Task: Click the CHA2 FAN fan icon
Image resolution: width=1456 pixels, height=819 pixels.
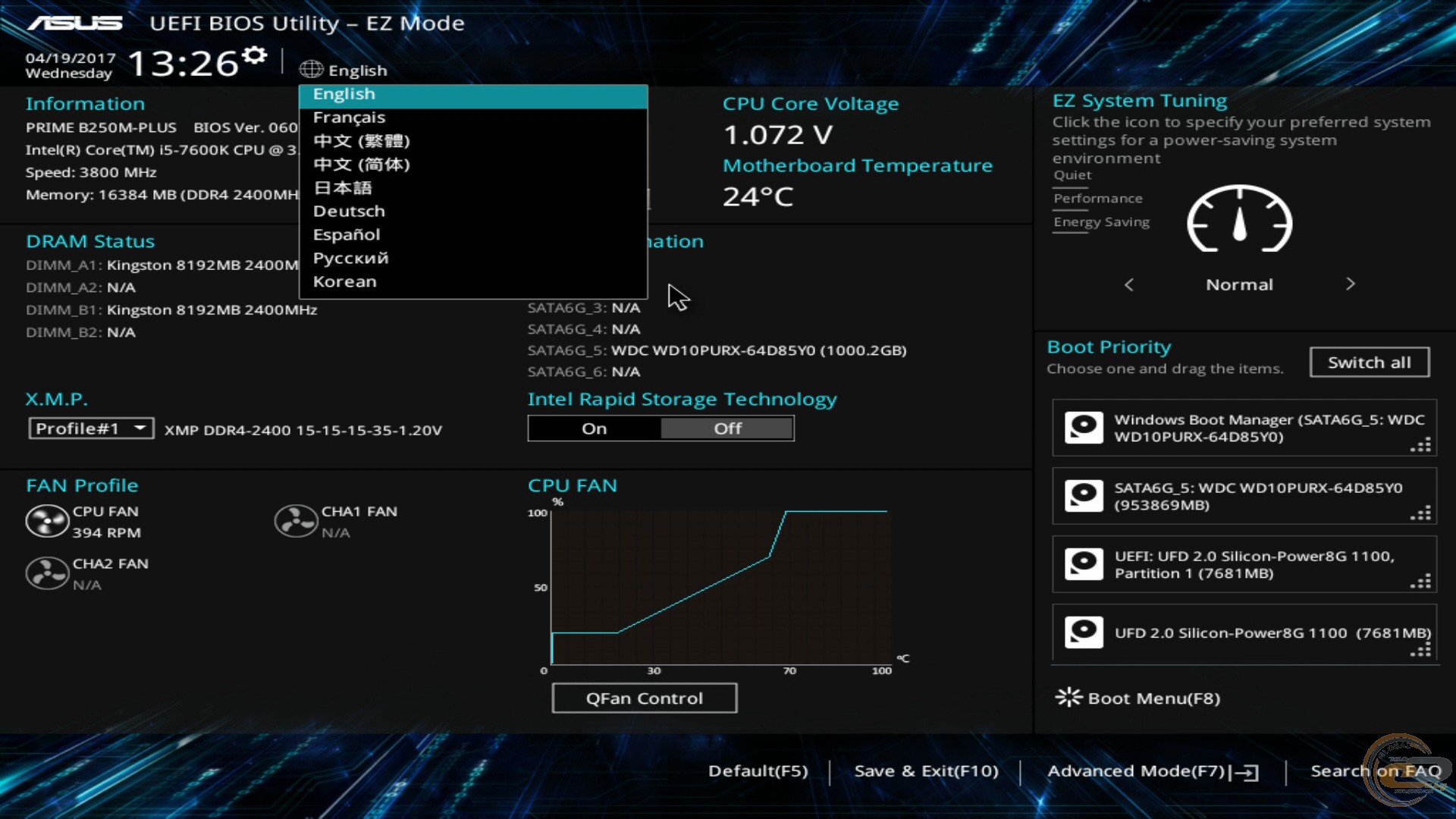Action: [47, 574]
